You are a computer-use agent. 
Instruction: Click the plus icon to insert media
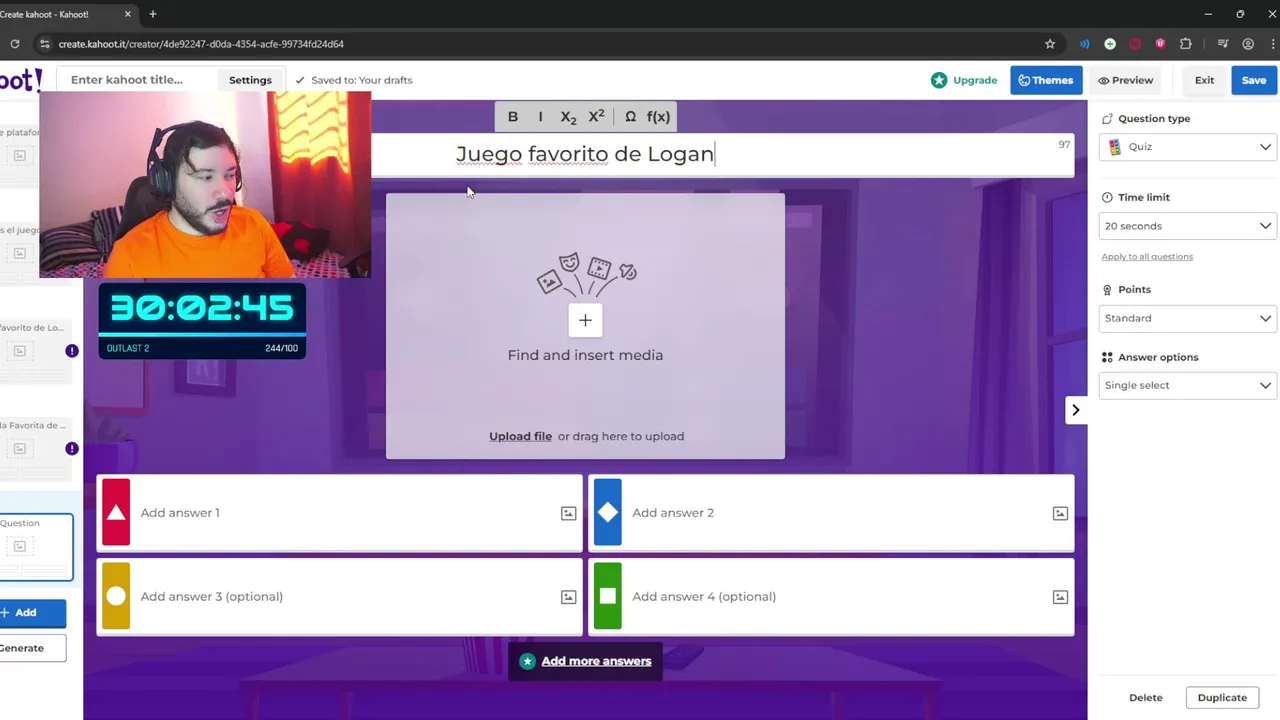point(585,320)
